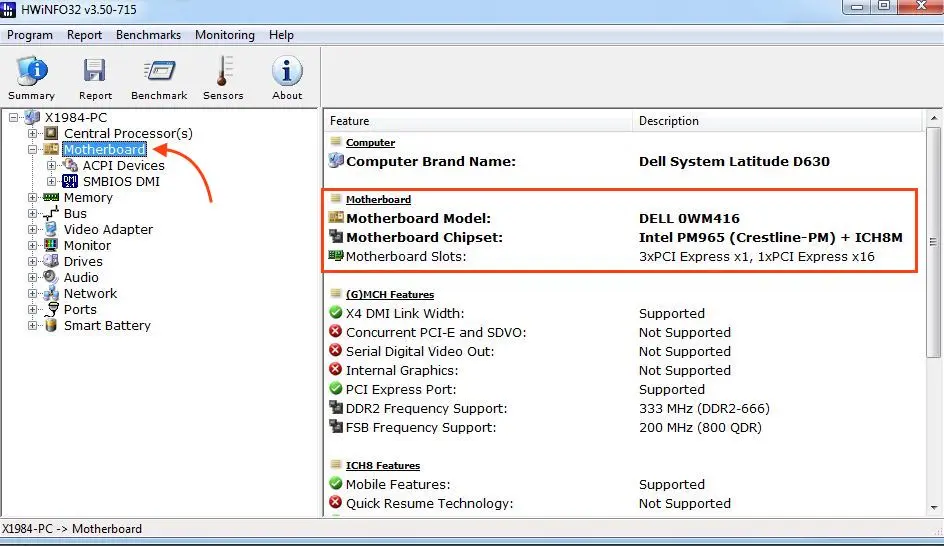
Task: Click the '(G)MCH Features' section heading
Action: tap(390, 294)
